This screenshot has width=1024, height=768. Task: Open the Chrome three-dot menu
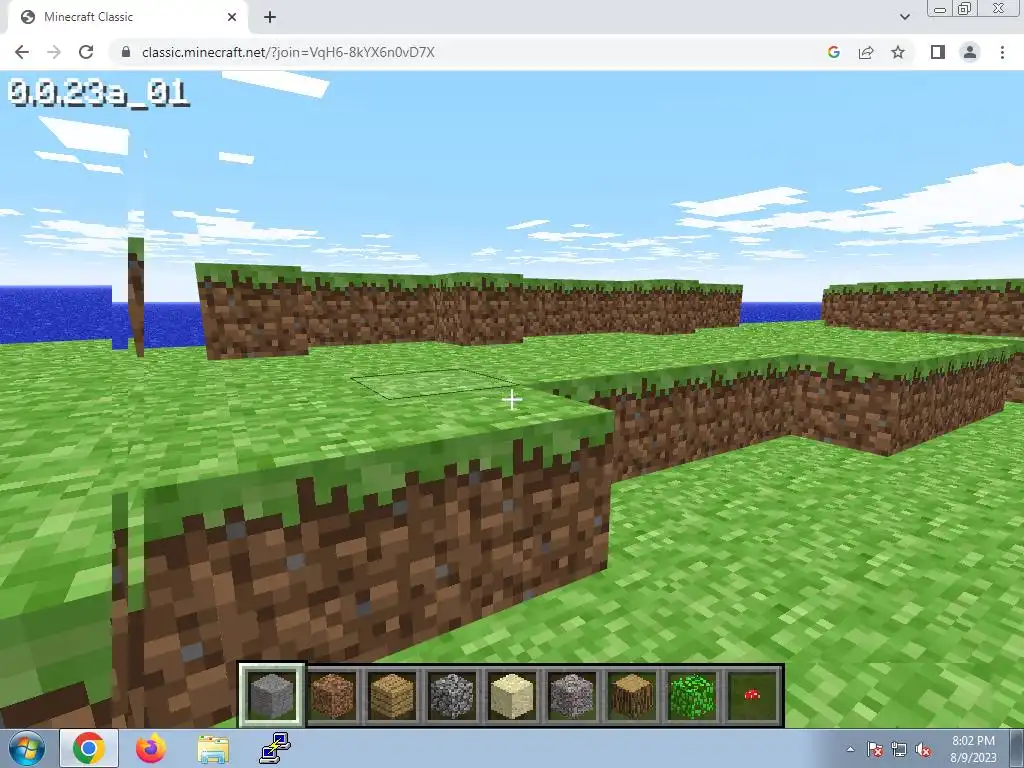[x=1002, y=52]
